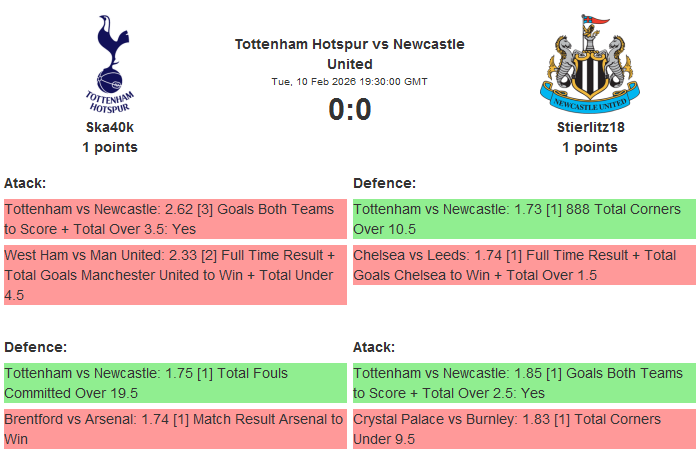Click the right bottom Atack section heading
The image size is (700, 460).
tap(374, 347)
